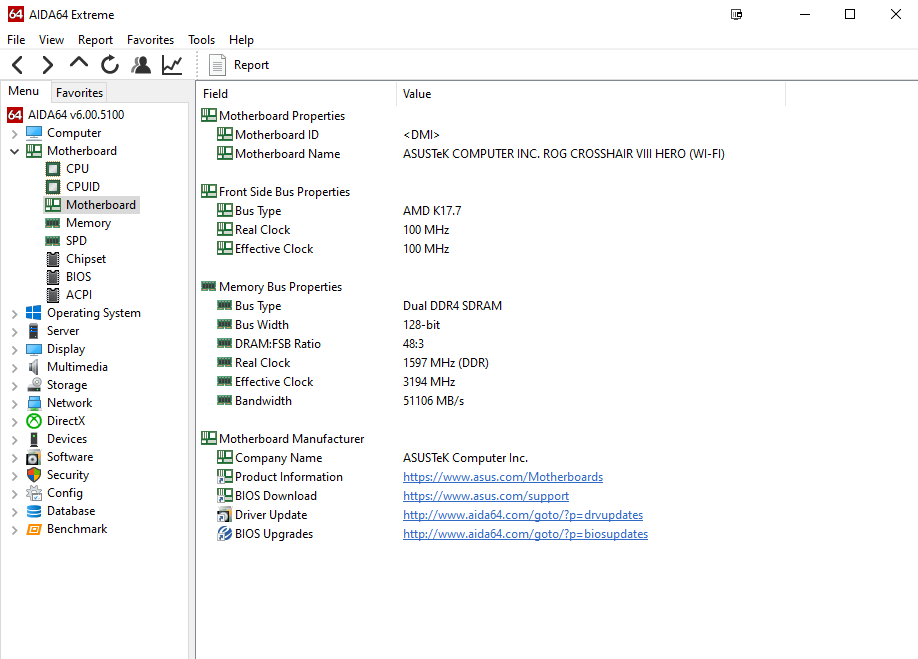Click the up-level arrow toolbar icon
Viewport: 918px width, 659px height.
click(x=78, y=63)
